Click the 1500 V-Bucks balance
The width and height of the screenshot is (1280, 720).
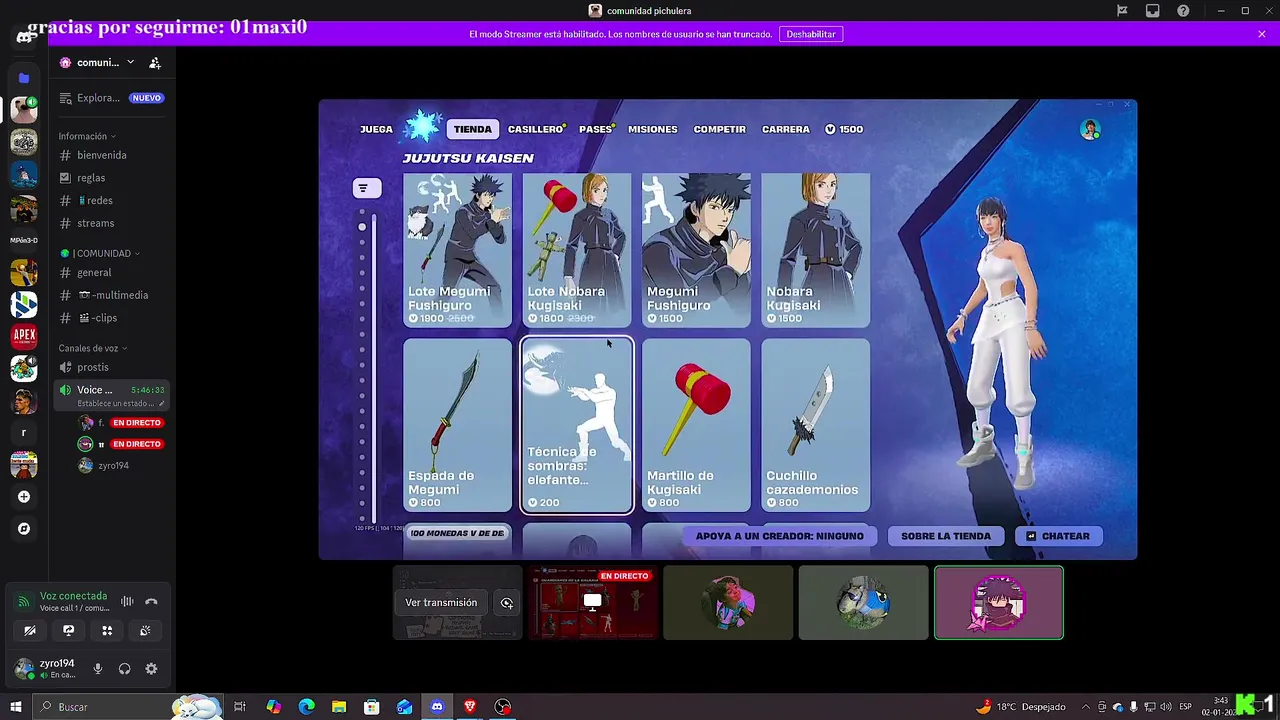click(x=844, y=129)
